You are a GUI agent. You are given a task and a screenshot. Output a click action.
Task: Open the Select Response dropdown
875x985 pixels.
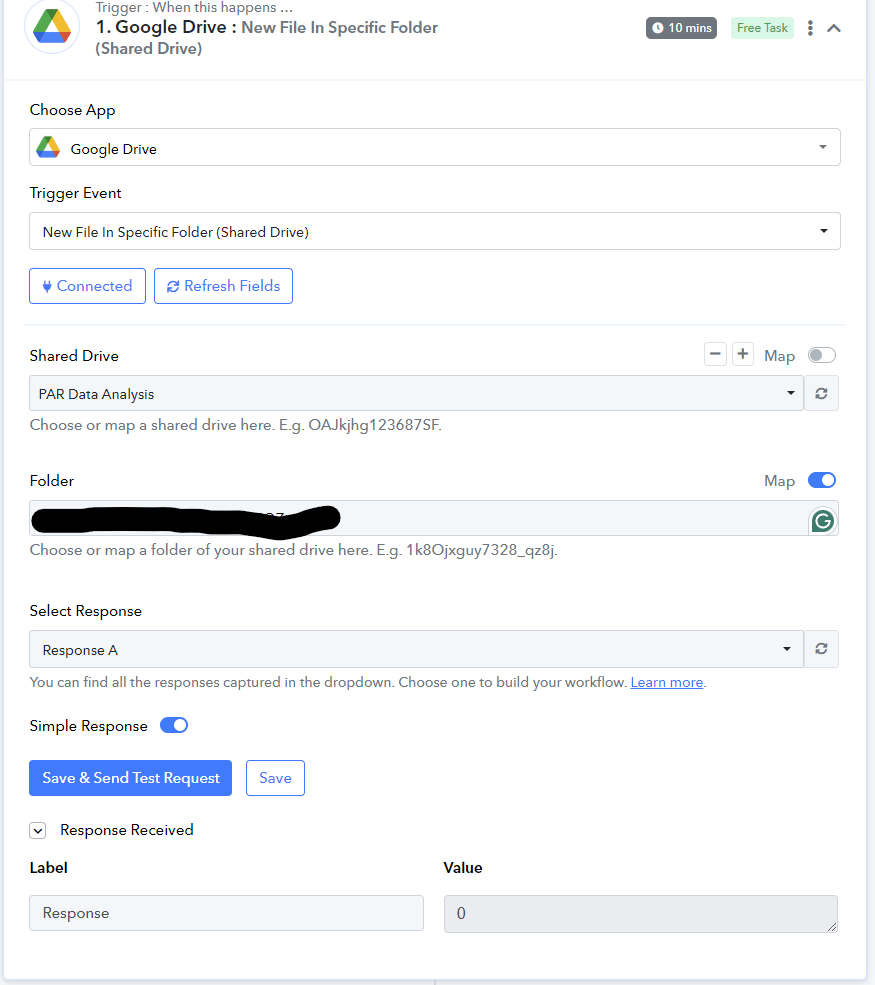(x=416, y=649)
